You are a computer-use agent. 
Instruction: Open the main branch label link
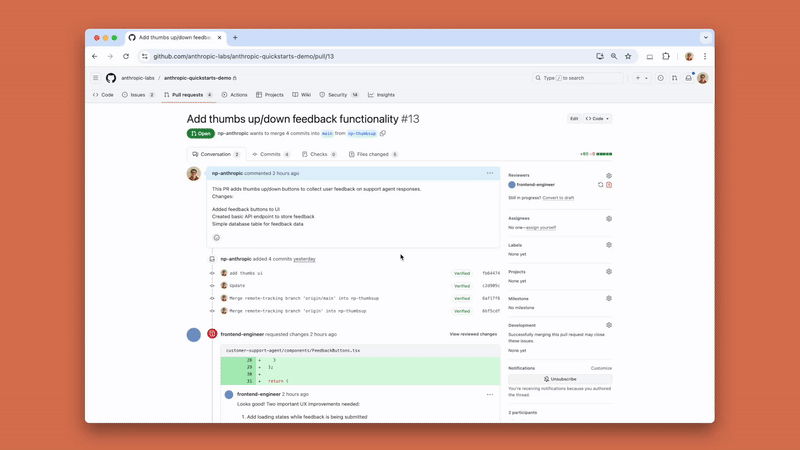(x=327, y=134)
